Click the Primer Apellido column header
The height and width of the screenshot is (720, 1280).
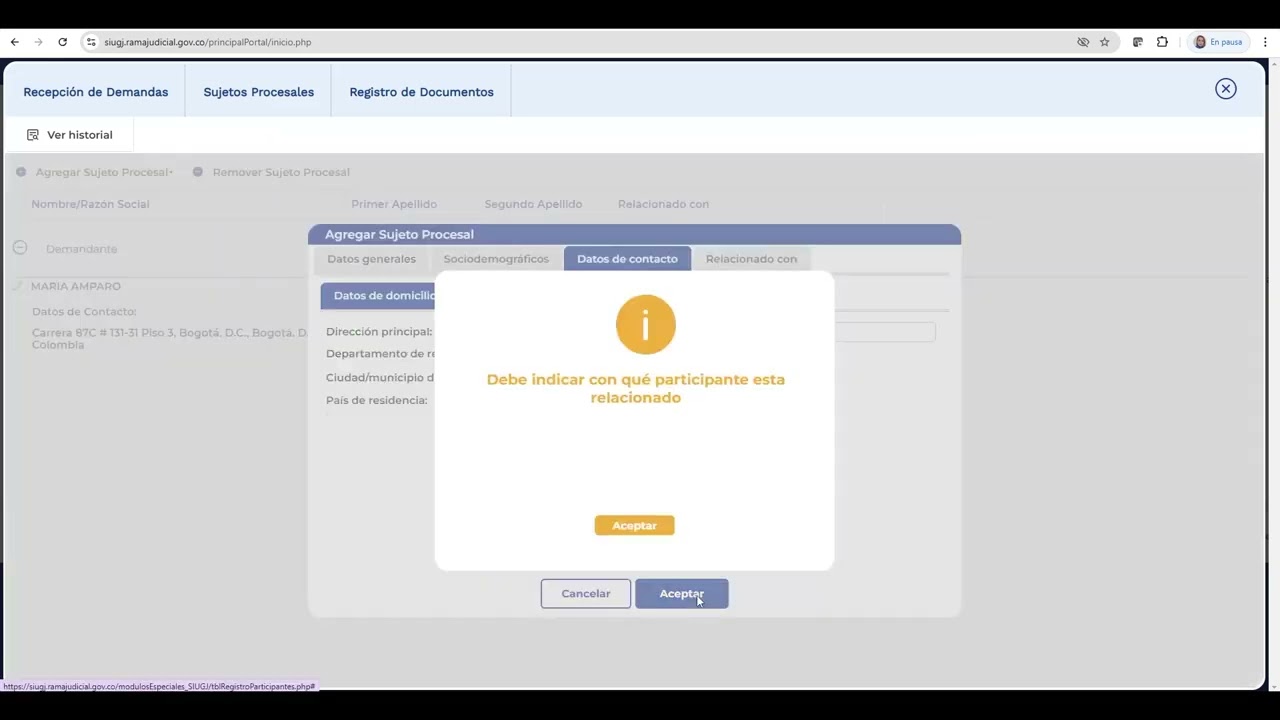tap(394, 204)
